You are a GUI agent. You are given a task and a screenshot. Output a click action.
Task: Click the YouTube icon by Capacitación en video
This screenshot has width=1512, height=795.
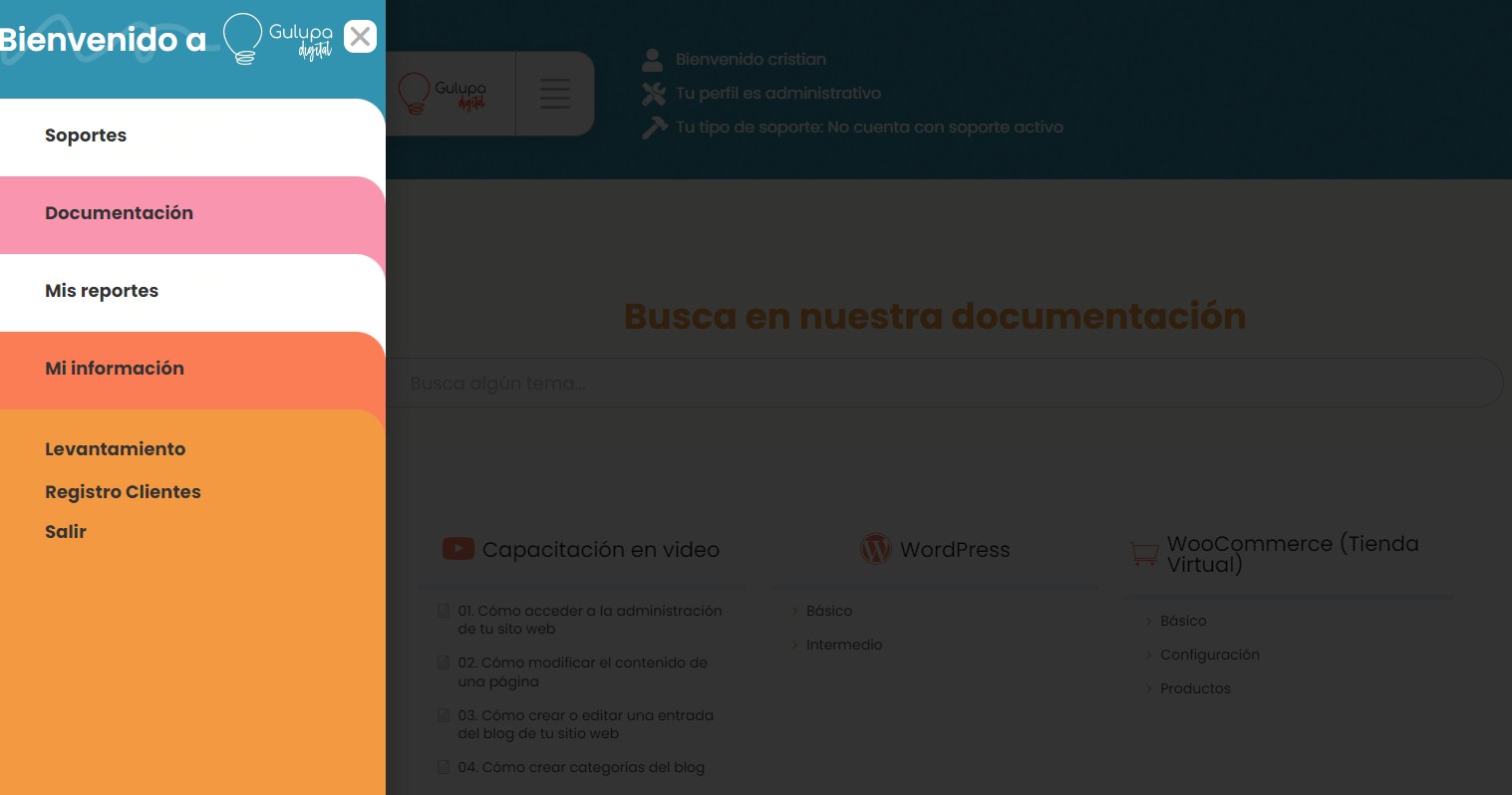pos(457,549)
